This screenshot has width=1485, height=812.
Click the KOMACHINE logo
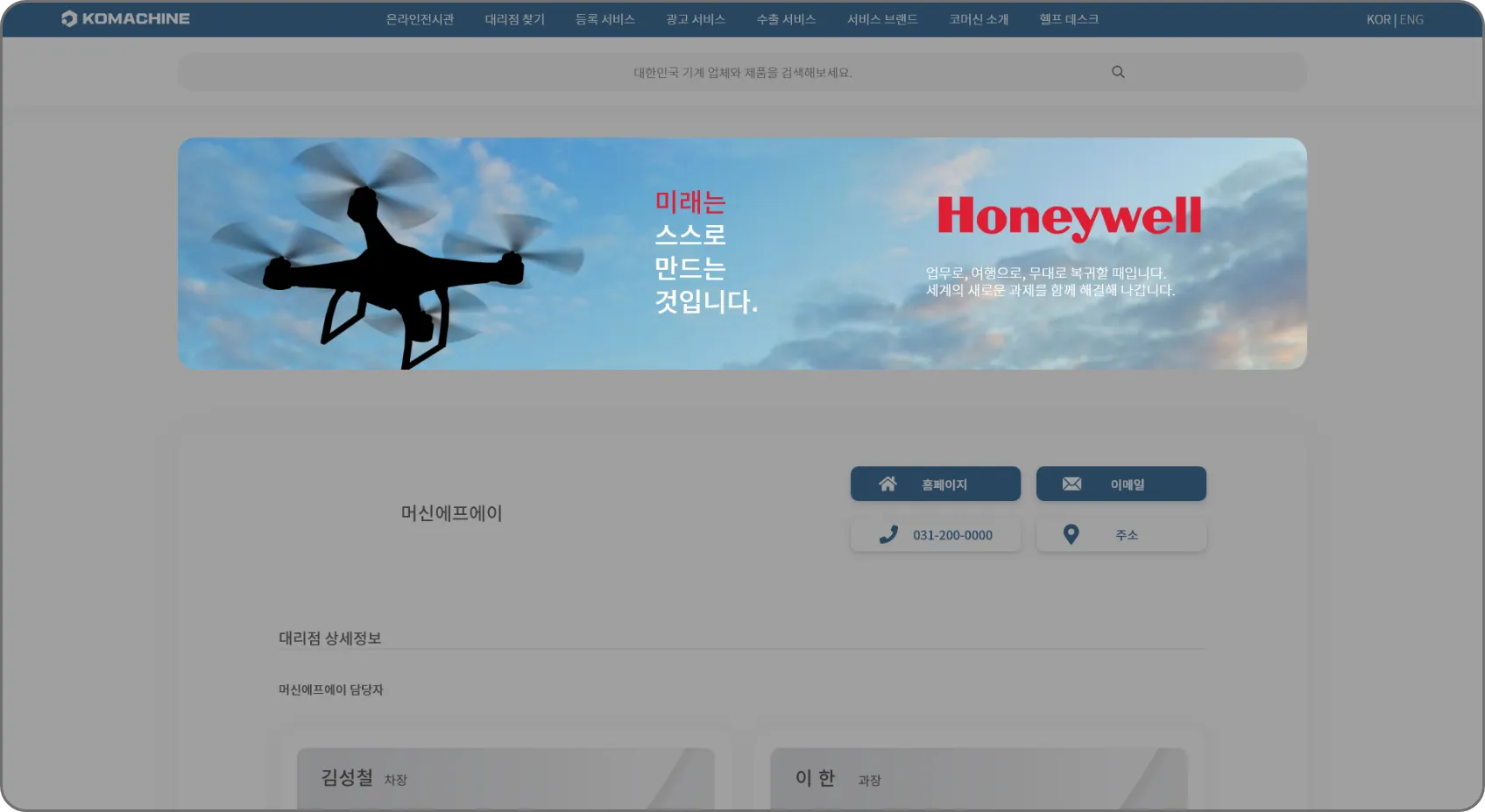click(x=125, y=18)
